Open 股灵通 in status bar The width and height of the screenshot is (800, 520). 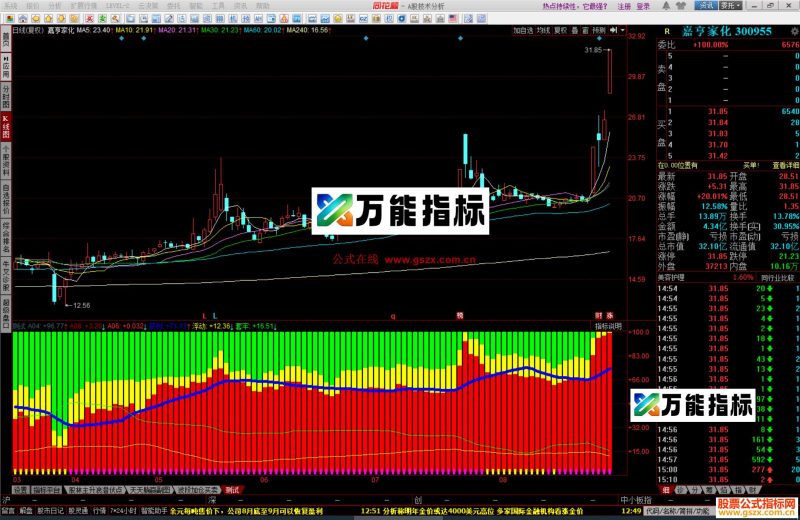pyautogui.click(x=78, y=511)
